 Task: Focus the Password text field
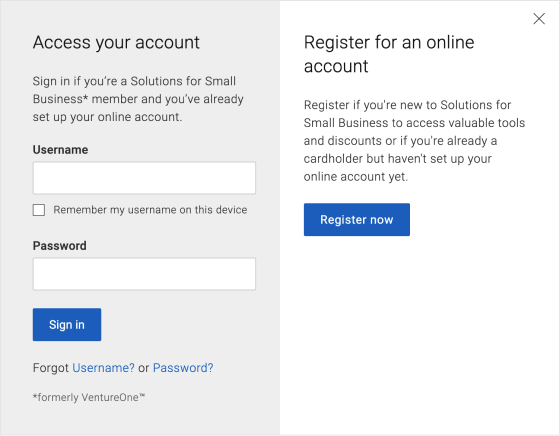[144, 274]
